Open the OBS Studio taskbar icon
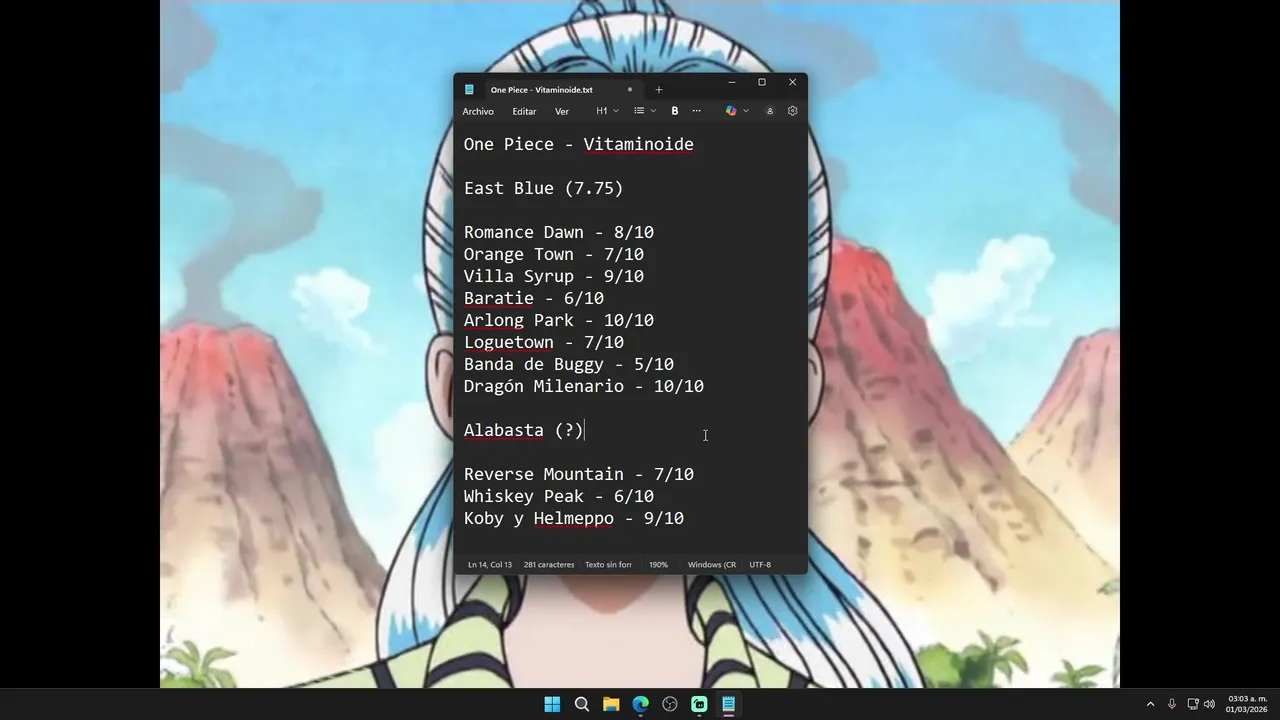This screenshot has height=720, width=1280. [x=670, y=704]
